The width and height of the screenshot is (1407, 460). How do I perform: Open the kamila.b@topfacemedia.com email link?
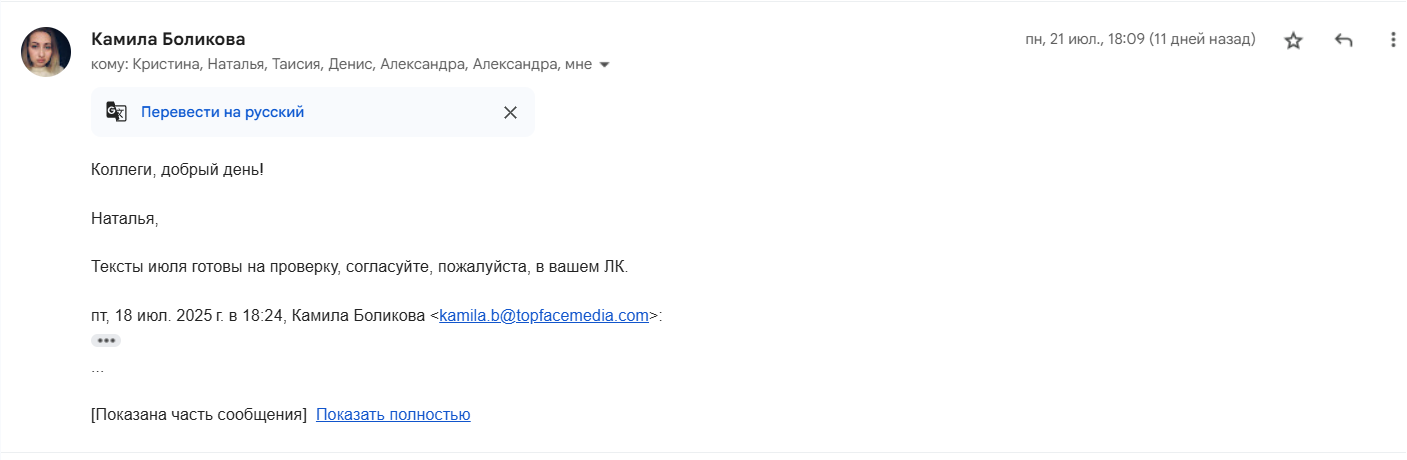point(544,316)
